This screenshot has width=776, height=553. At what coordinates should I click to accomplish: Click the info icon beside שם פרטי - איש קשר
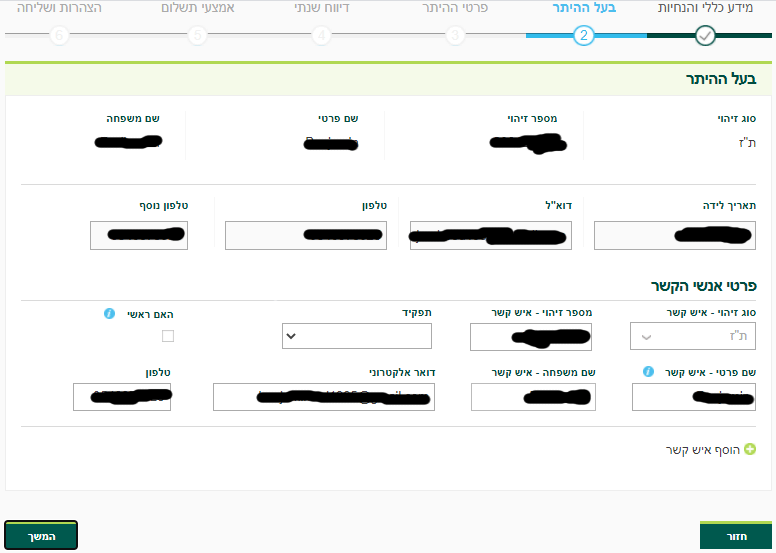(x=648, y=371)
